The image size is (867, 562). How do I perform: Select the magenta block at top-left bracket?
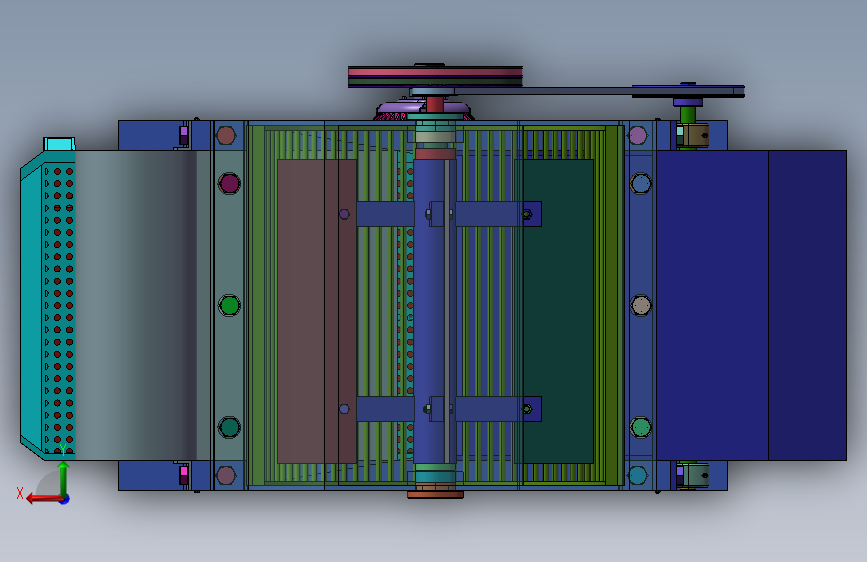(184, 136)
